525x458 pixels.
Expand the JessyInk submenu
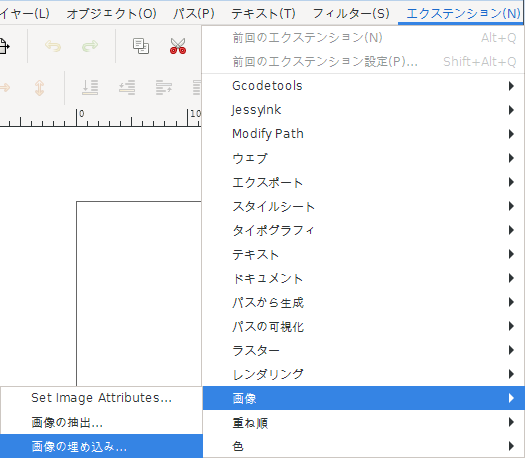pyautogui.click(x=363, y=110)
